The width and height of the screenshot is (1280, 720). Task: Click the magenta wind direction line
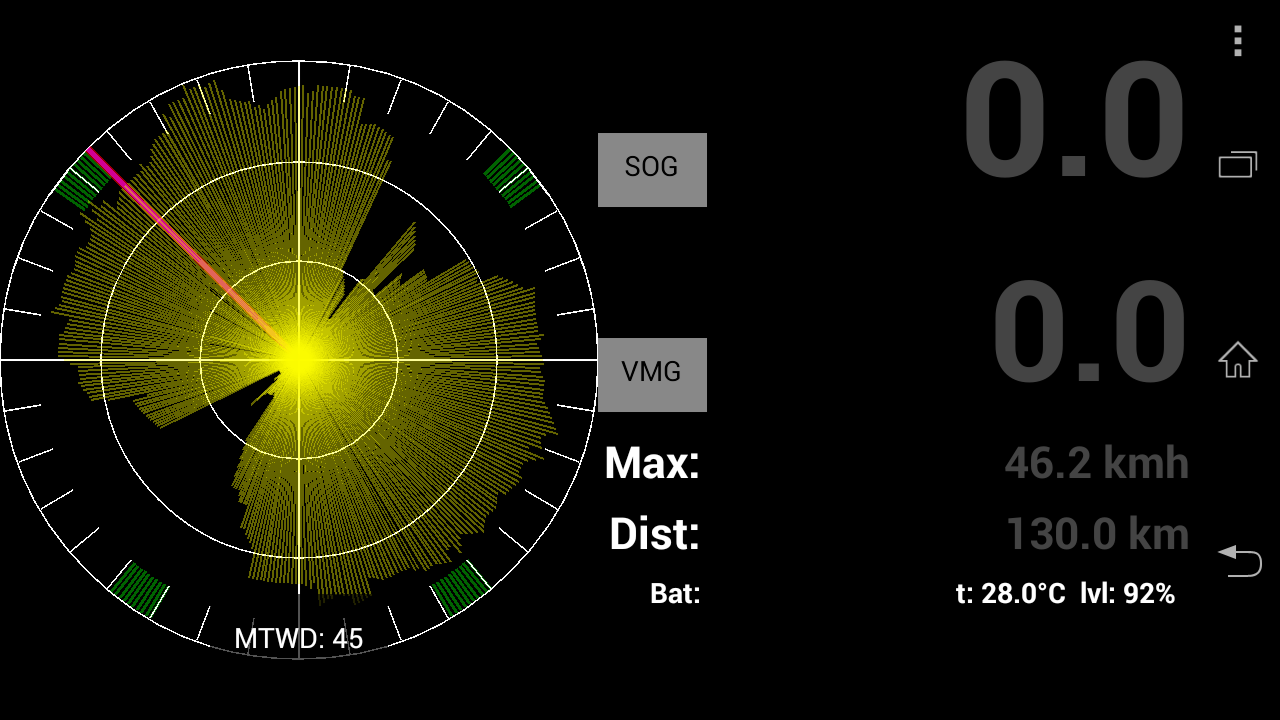point(192,254)
